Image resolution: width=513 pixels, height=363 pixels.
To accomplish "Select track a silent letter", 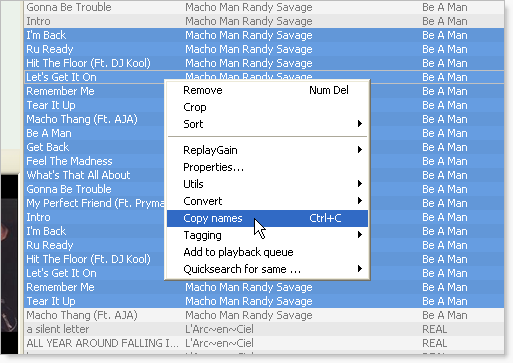I will (x=264, y=329).
